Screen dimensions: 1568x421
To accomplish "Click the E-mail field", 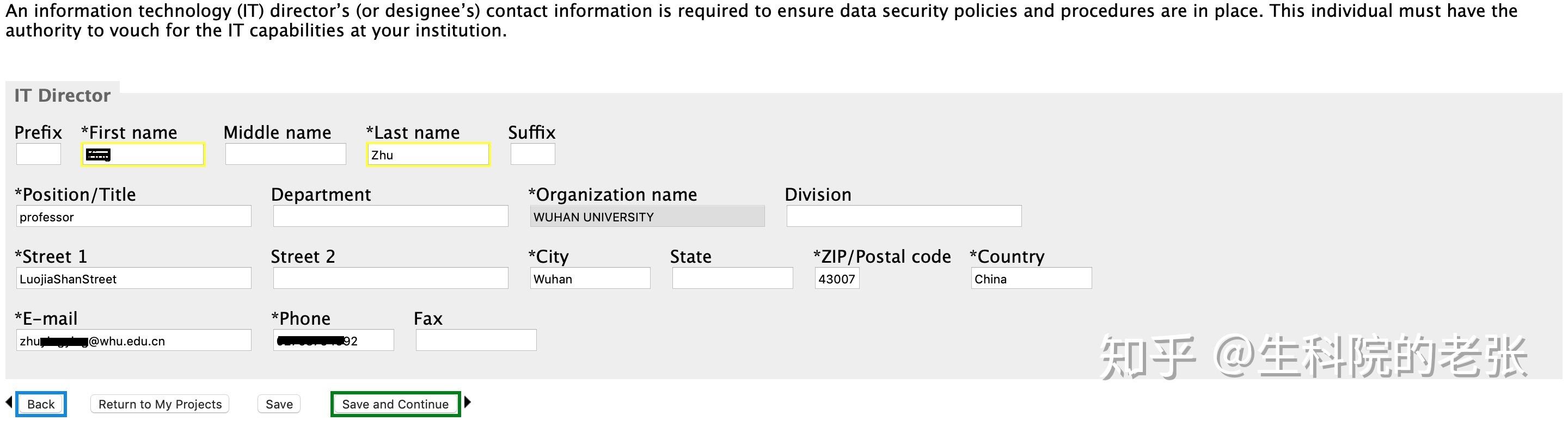I will (133, 340).
